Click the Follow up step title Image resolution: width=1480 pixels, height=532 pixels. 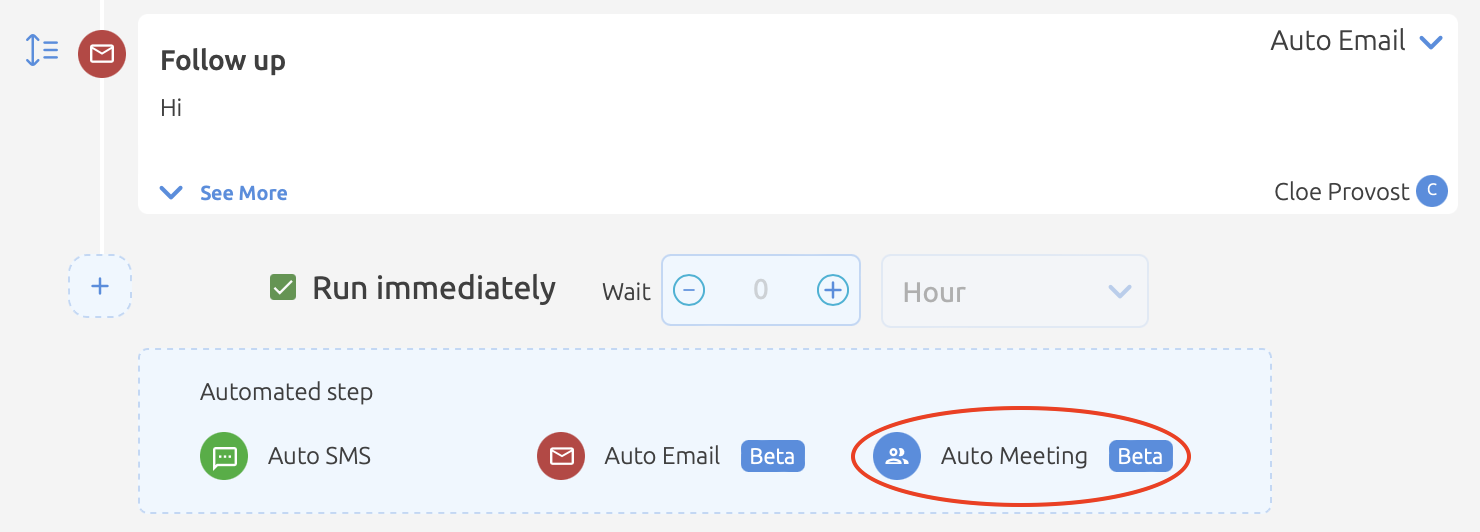tap(223, 61)
